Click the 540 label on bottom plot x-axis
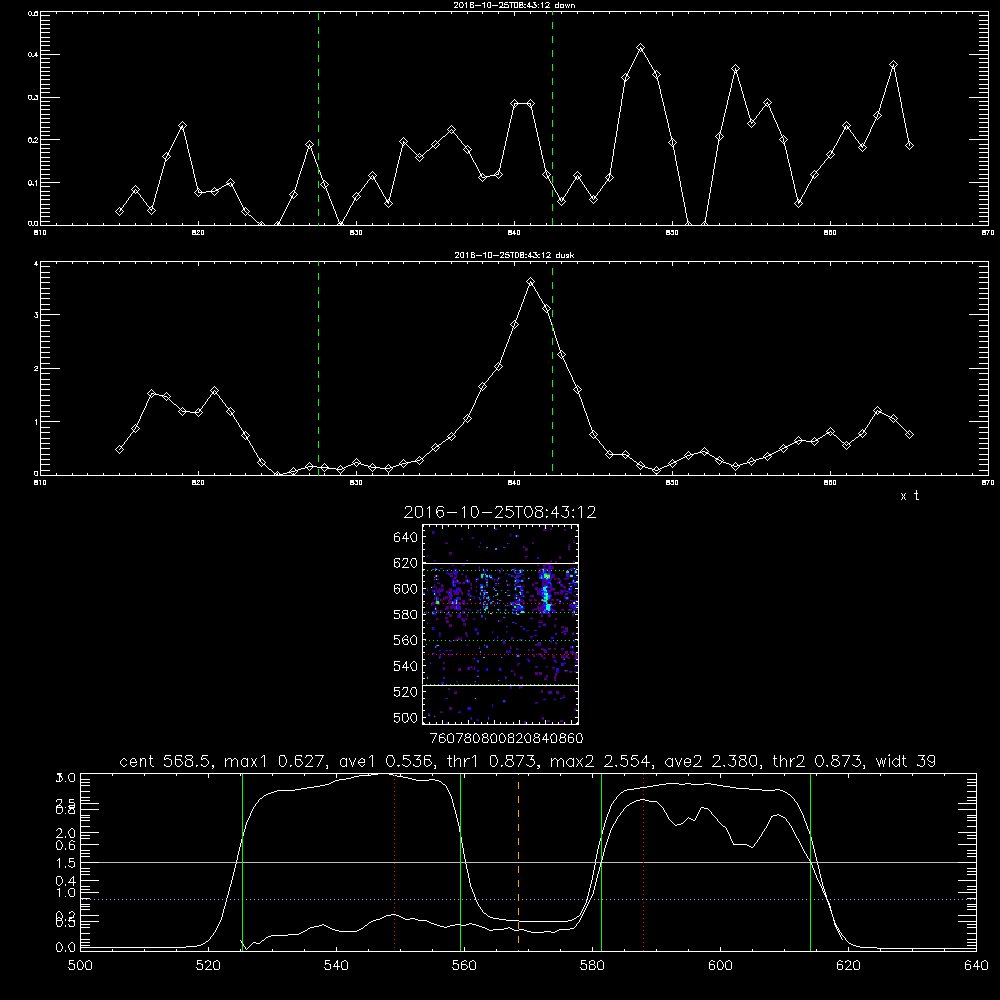This screenshot has width=1000, height=1000. pyautogui.click(x=336, y=966)
